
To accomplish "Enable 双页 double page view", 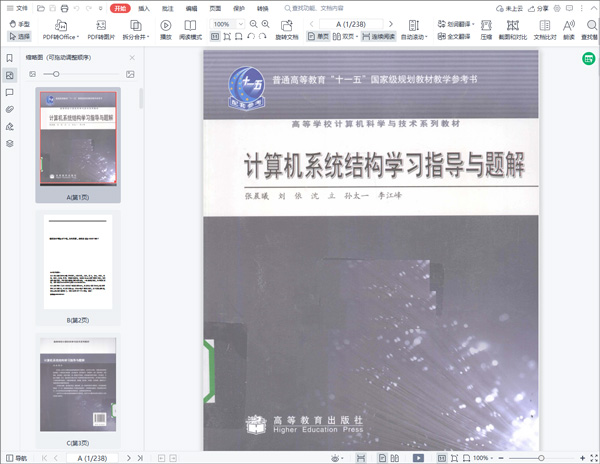I will [x=345, y=37].
